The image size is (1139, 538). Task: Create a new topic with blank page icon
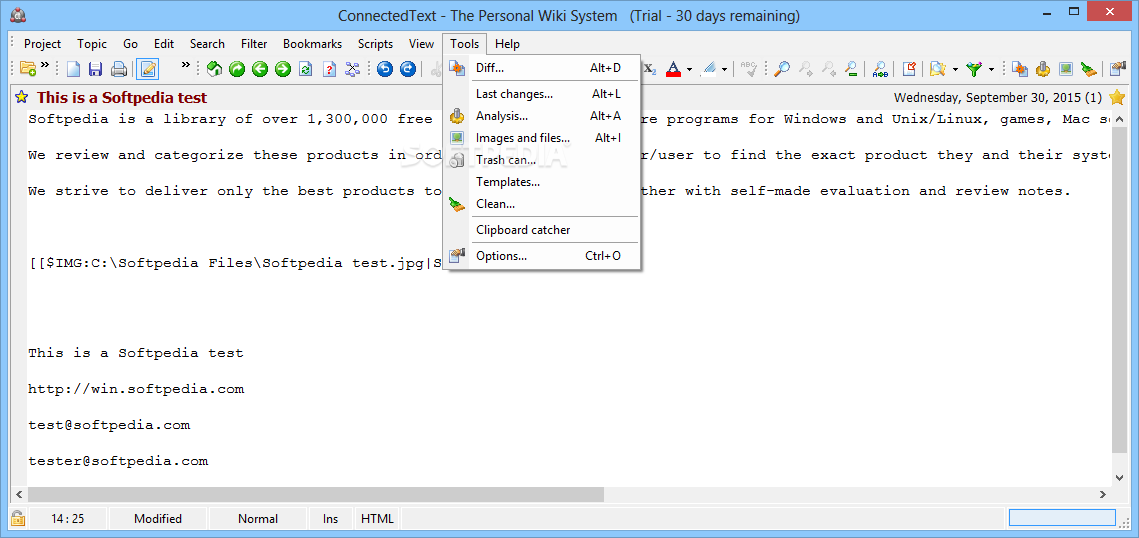click(73, 69)
